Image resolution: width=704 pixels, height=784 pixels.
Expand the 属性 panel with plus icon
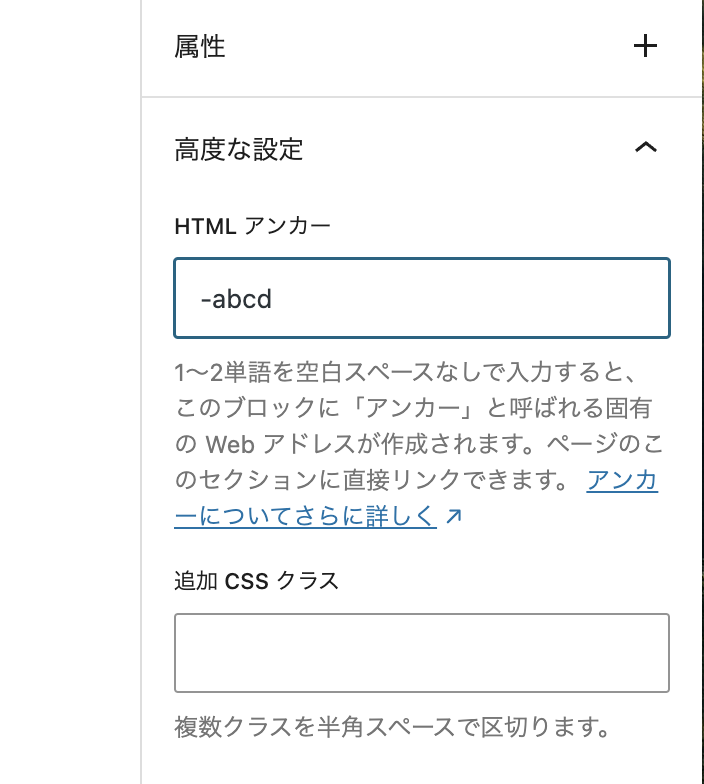pyautogui.click(x=646, y=46)
